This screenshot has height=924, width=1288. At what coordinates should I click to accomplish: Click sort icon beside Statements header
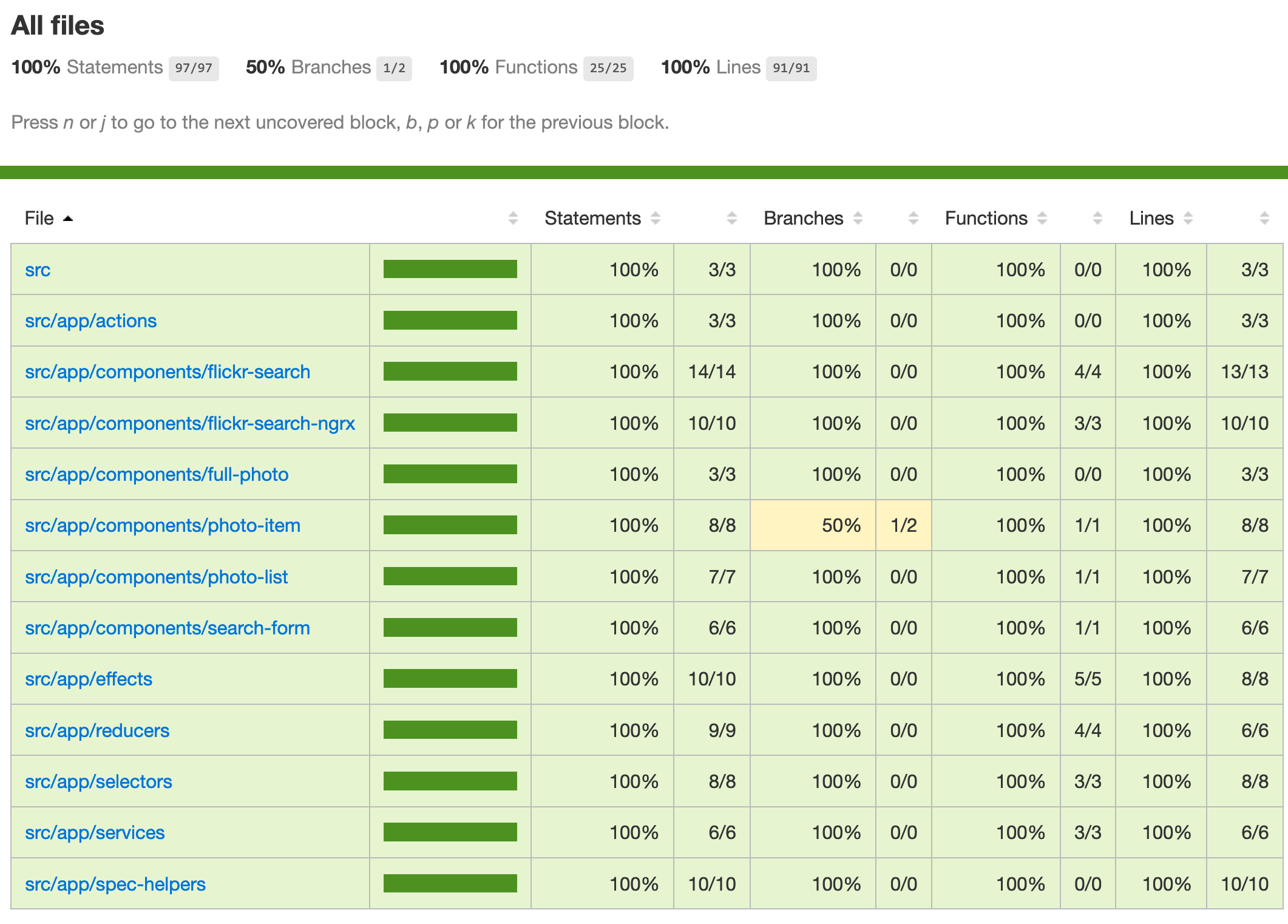656,219
